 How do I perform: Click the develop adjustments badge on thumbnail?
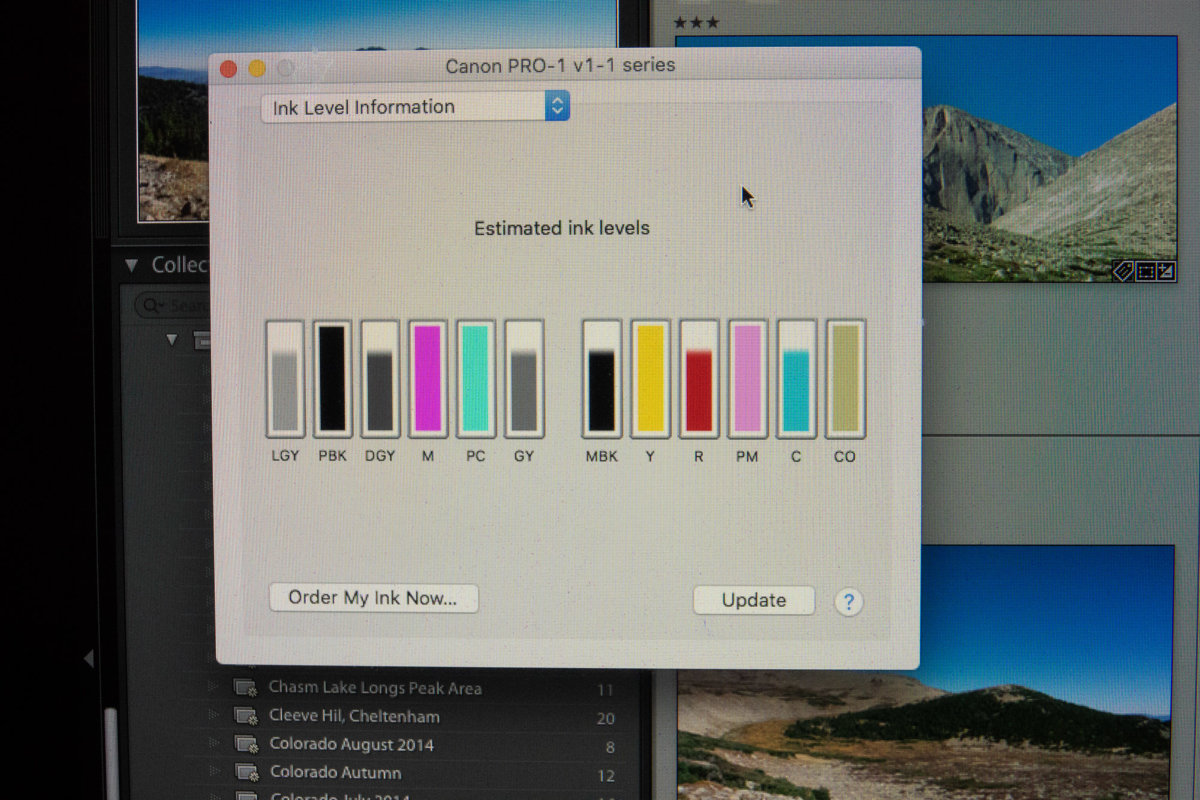click(x=1164, y=271)
